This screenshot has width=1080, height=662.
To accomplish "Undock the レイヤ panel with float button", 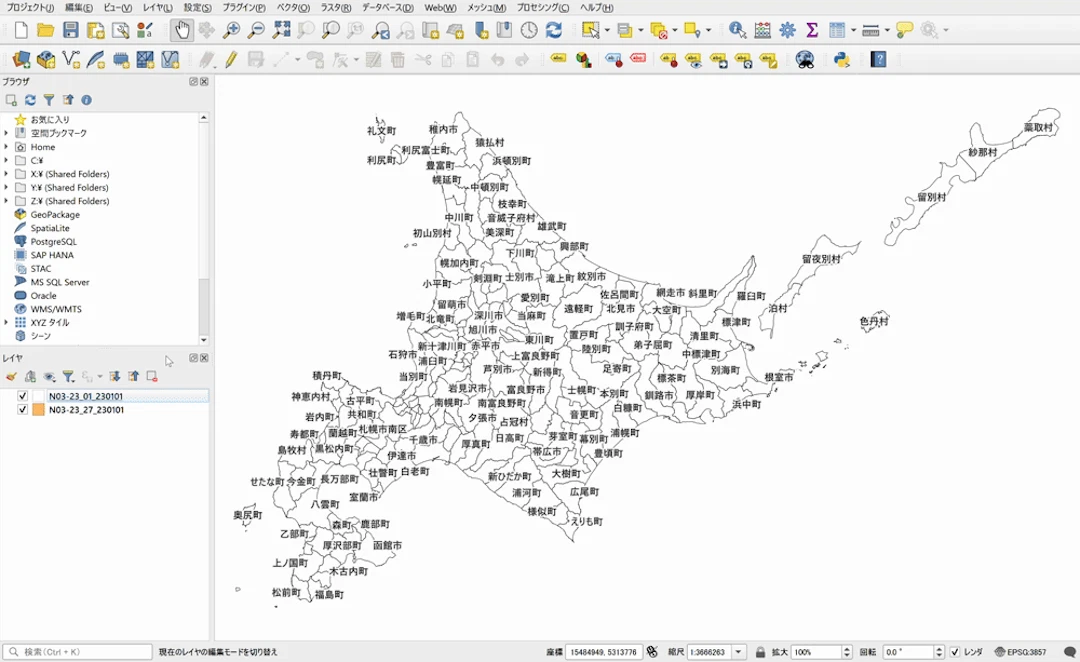I will click(x=194, y=358).
